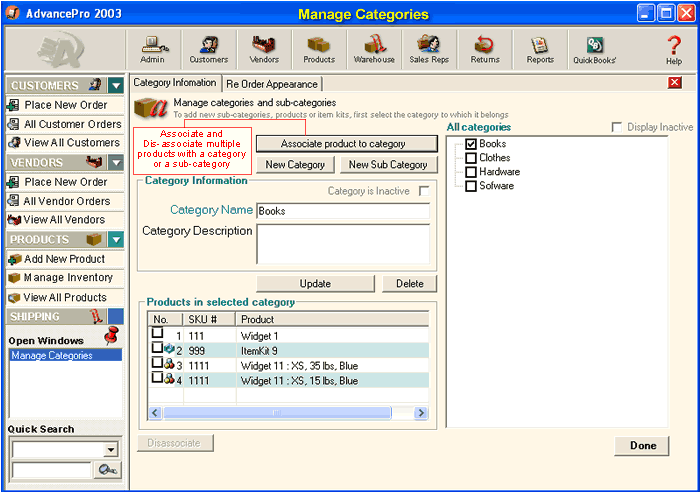Click the Delete button
700x492 pixels.
pos(409,284)
